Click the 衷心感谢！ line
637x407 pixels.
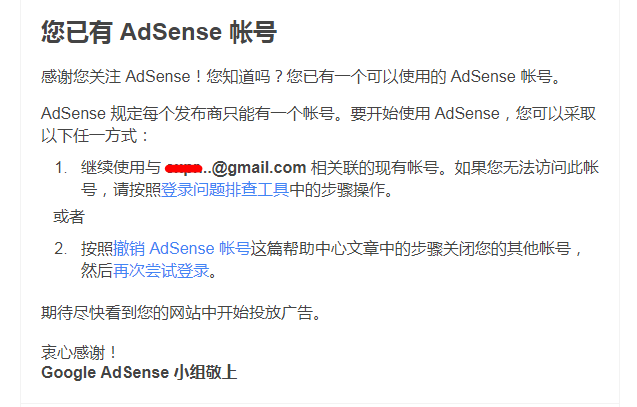pos(80,352)
